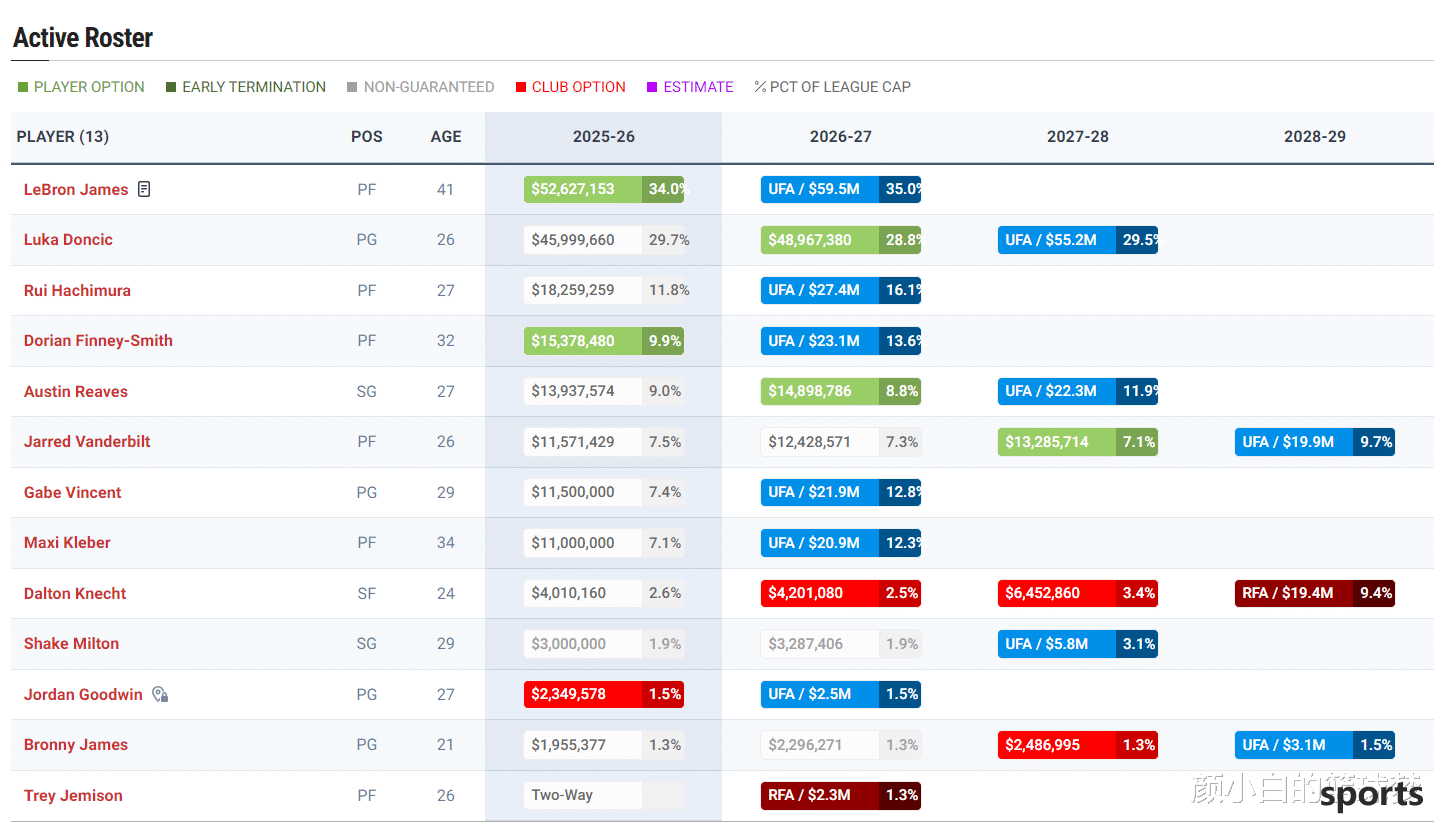Click the RFA / $19.4M cell

(1315, 593)
